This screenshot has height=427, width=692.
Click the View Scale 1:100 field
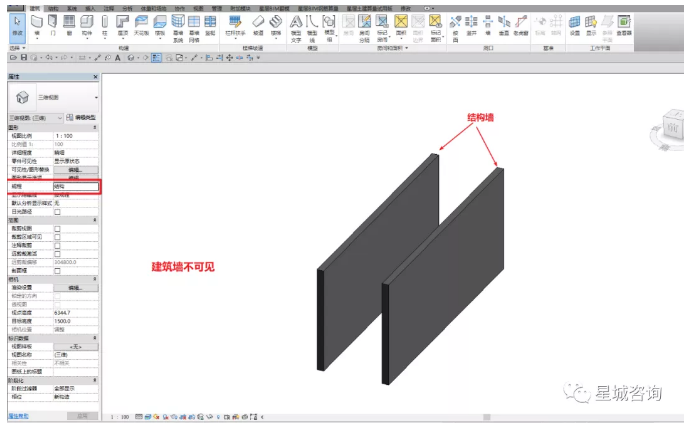pos(75,136)
